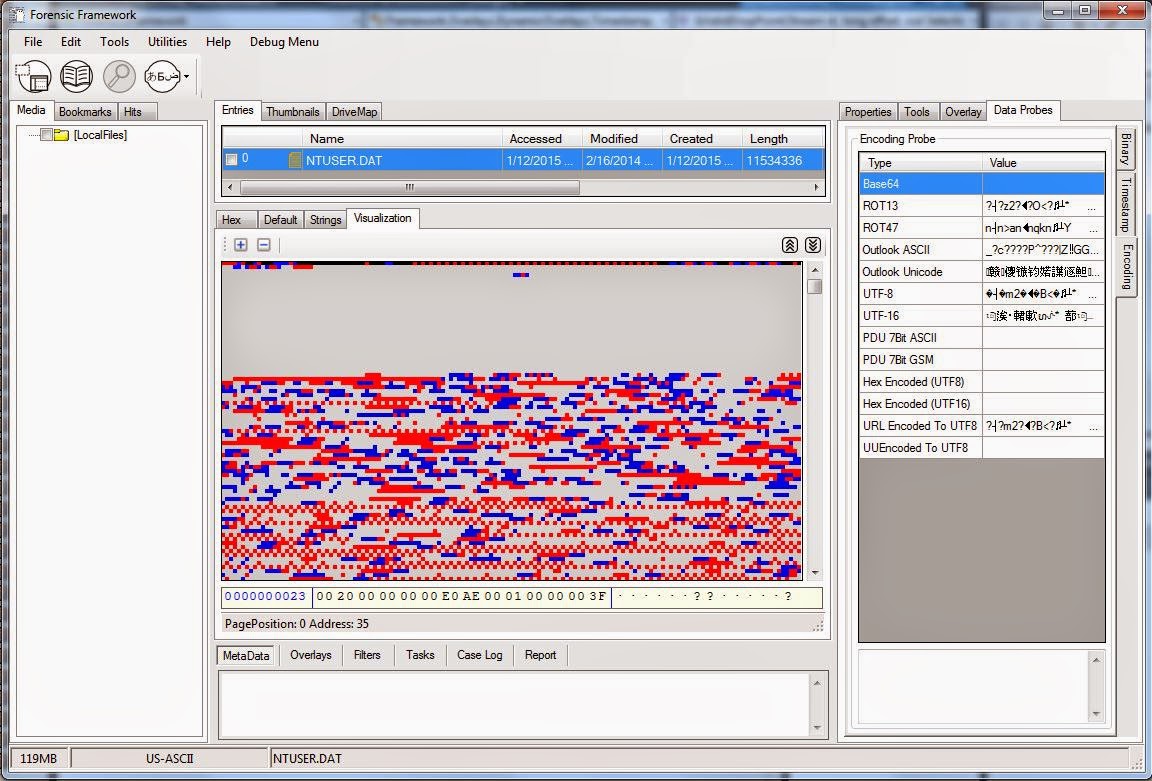Zoom in the visualization with plus icon
The height and width of the screenshot is (781, 1152).
pyautogui.click(x=241, y=245)
